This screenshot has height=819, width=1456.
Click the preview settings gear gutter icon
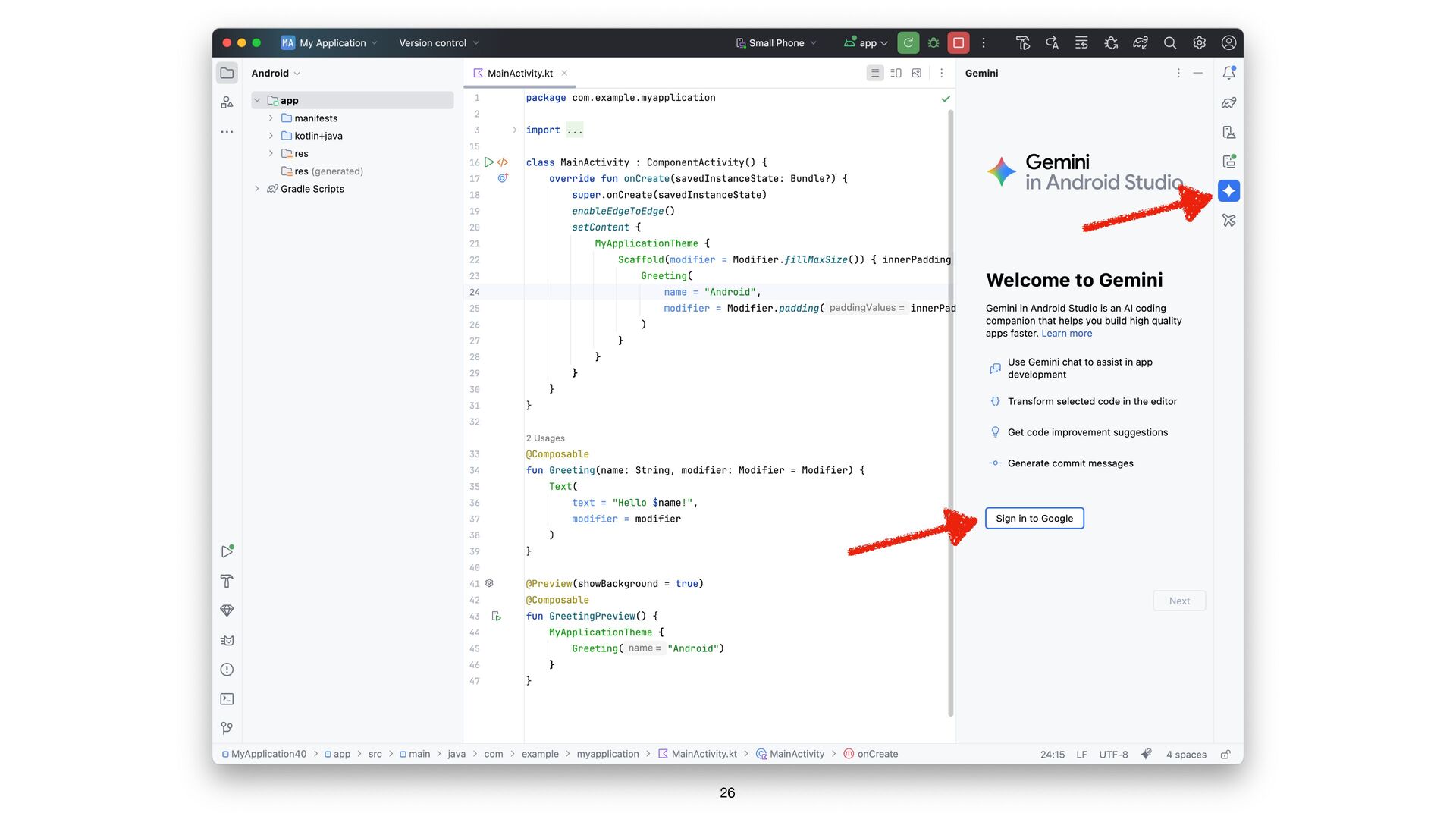pyautogui.click(x=489, y=583)
